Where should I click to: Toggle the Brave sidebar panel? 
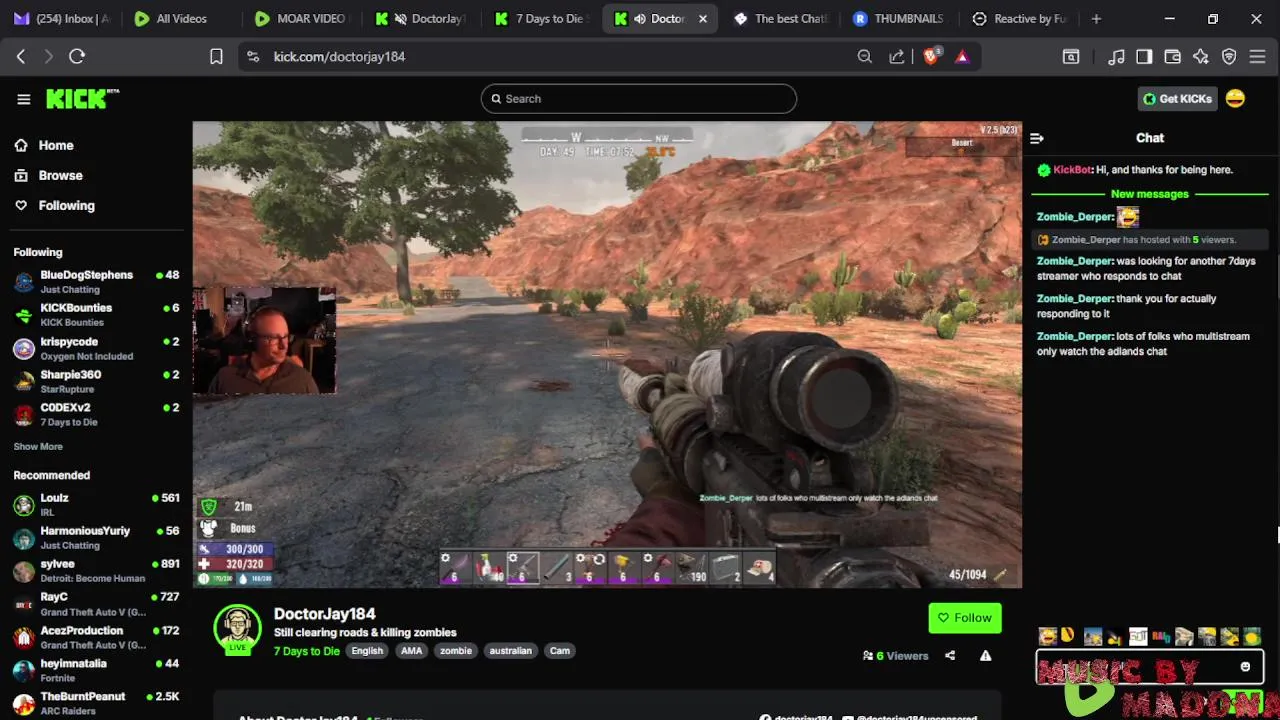pyautogui.click(x=1145, y=57)
